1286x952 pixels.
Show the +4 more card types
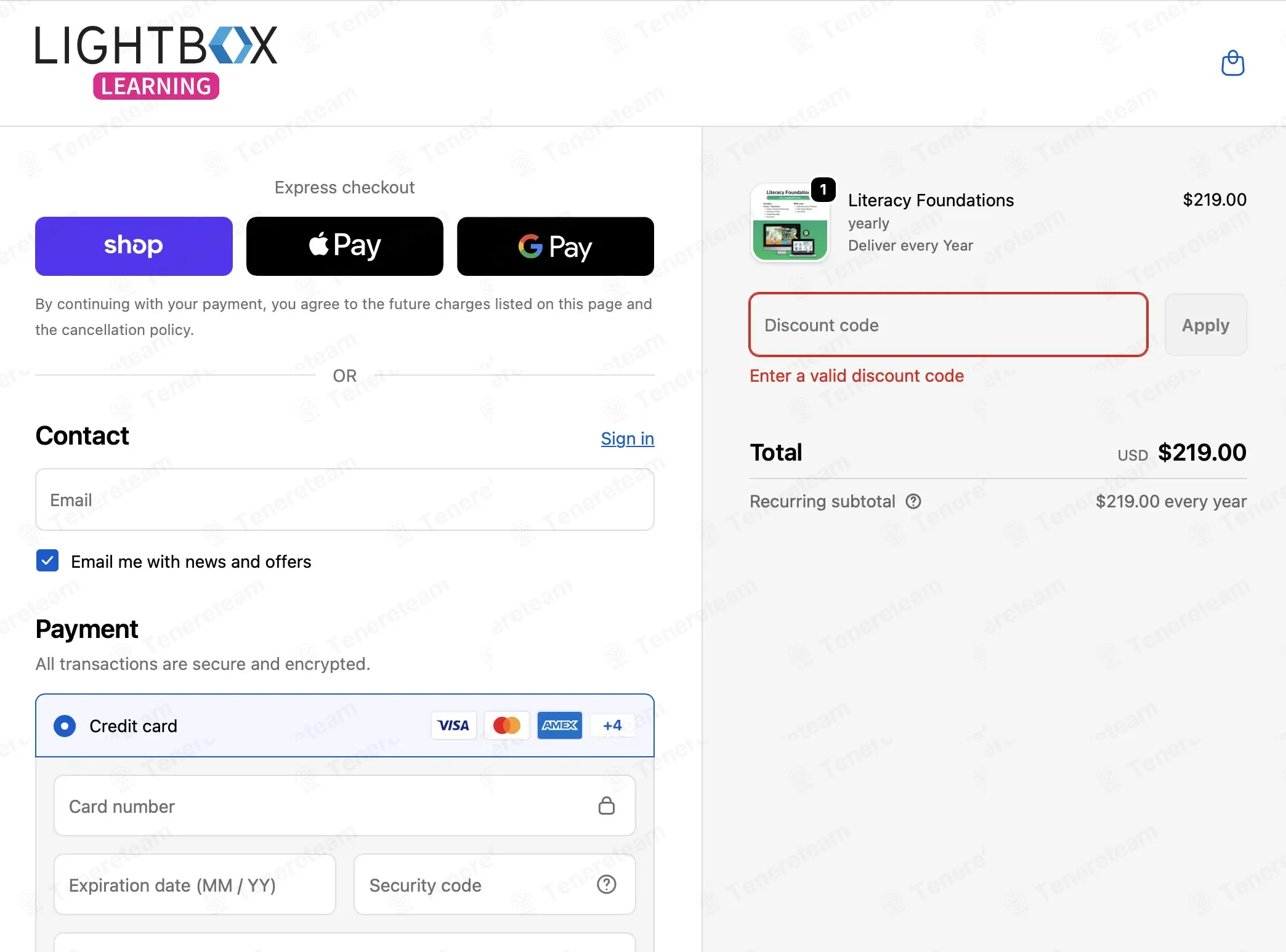612,725
